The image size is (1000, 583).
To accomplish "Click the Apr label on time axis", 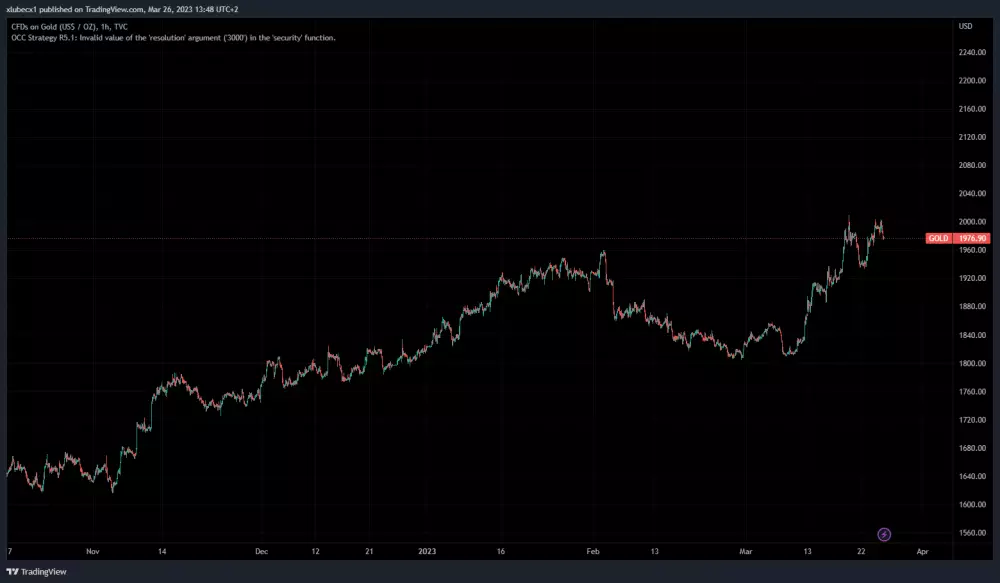I will click(922, 551).
